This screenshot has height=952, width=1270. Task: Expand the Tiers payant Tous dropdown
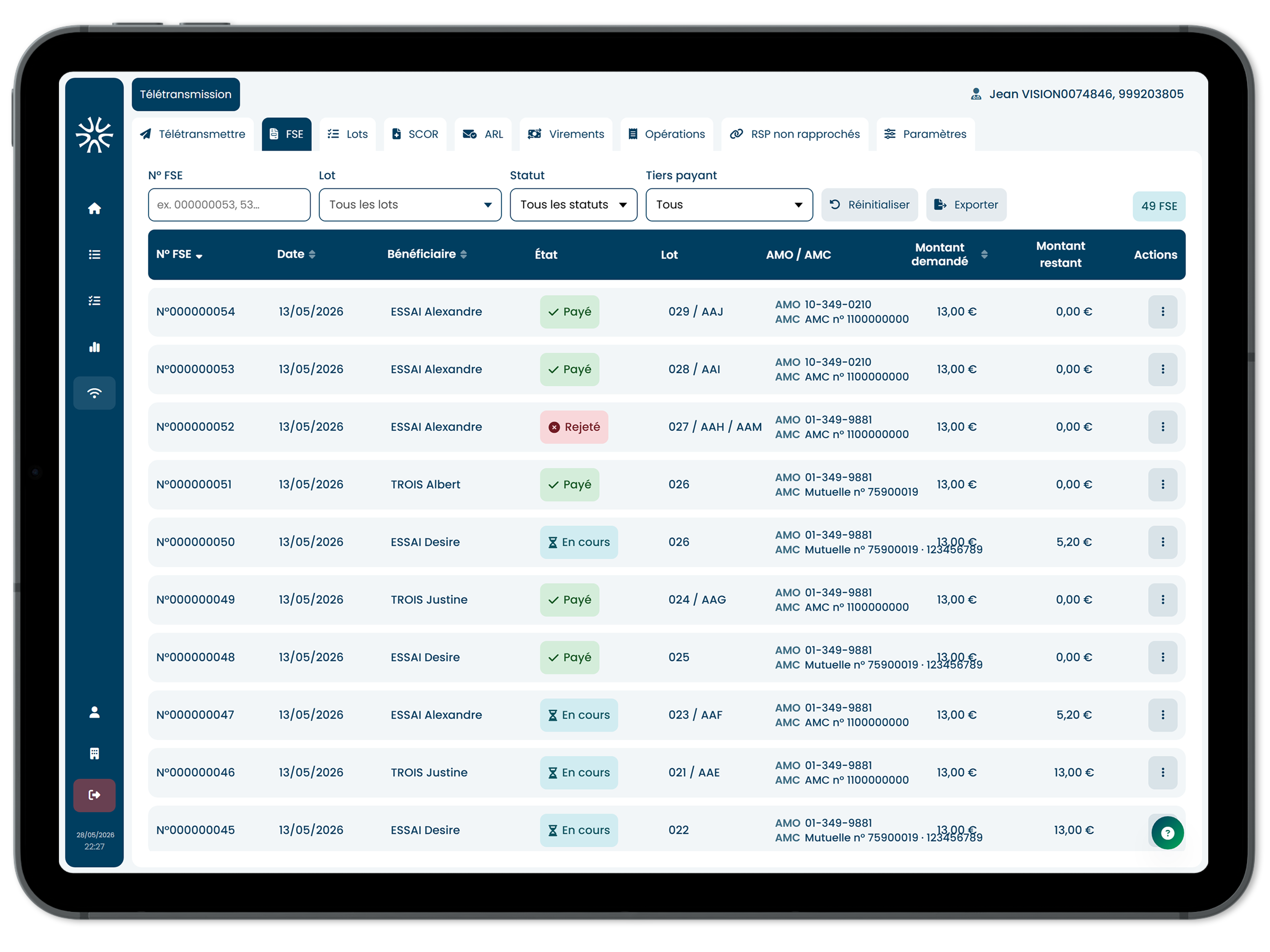(729, 205)
